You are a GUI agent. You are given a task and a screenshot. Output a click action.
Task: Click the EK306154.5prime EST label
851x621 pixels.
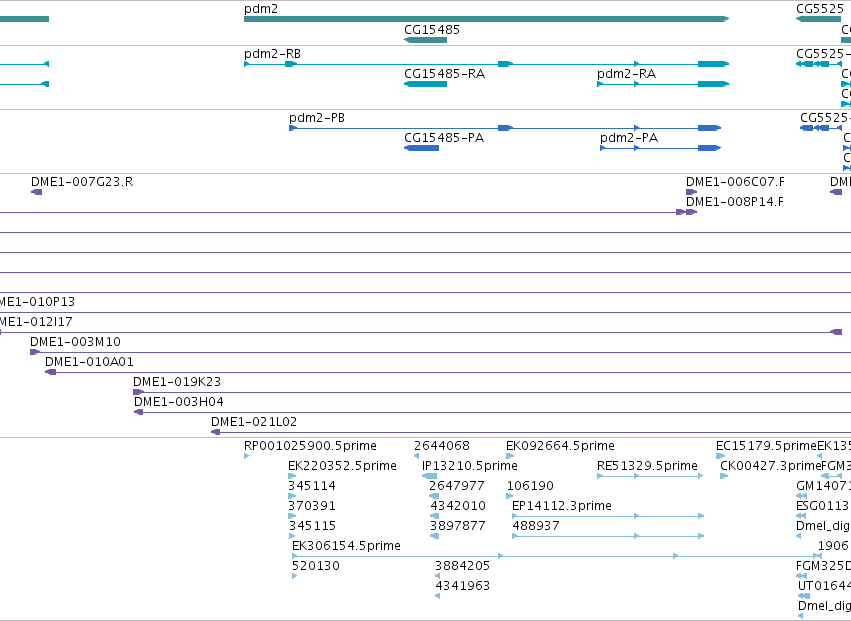click(346, 546)
